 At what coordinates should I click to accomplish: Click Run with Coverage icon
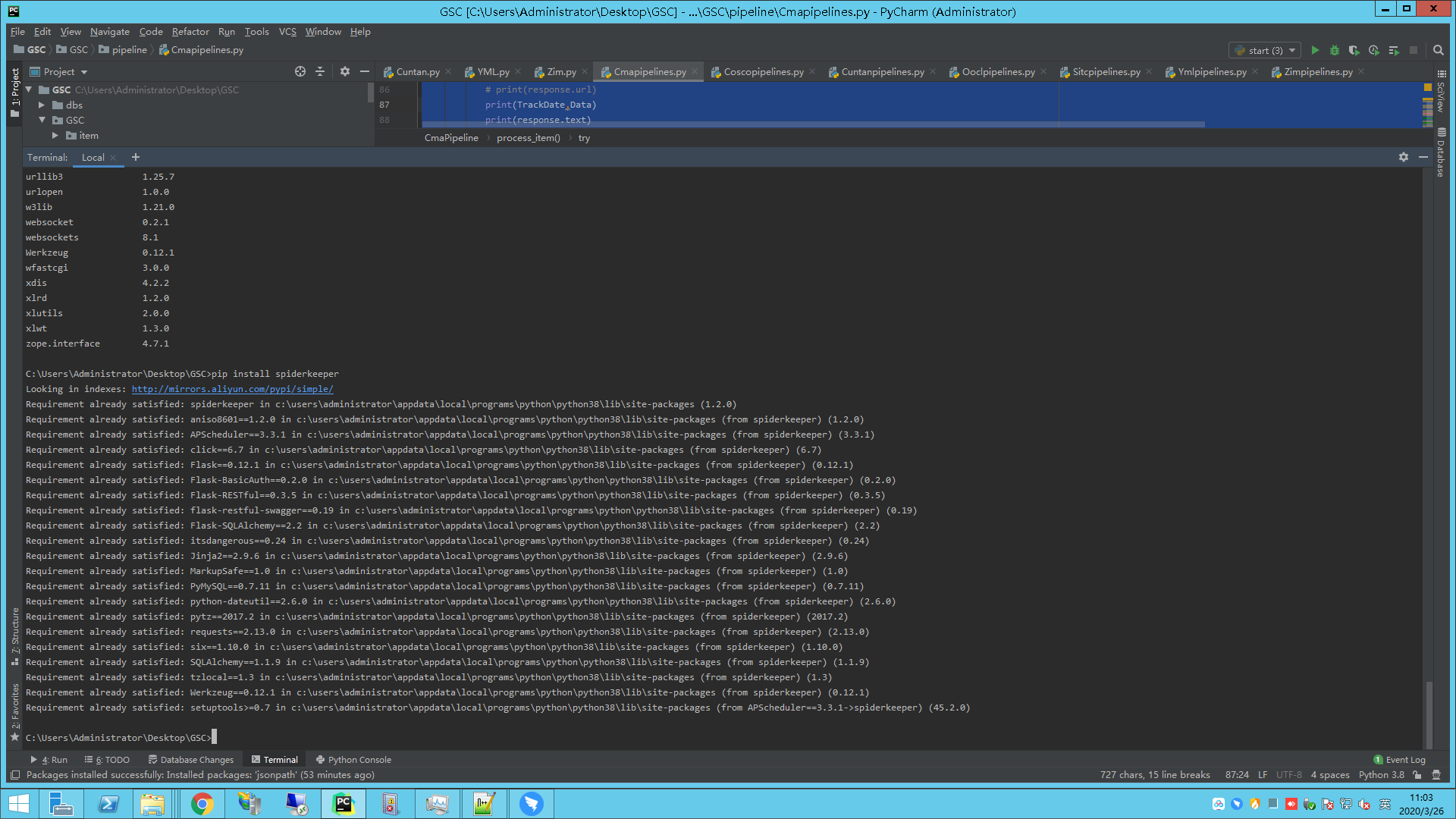[x=1354, y=50]
